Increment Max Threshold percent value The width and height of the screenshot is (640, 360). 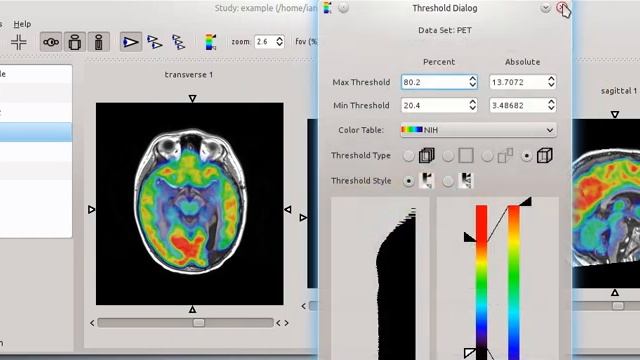coord(473,79)
